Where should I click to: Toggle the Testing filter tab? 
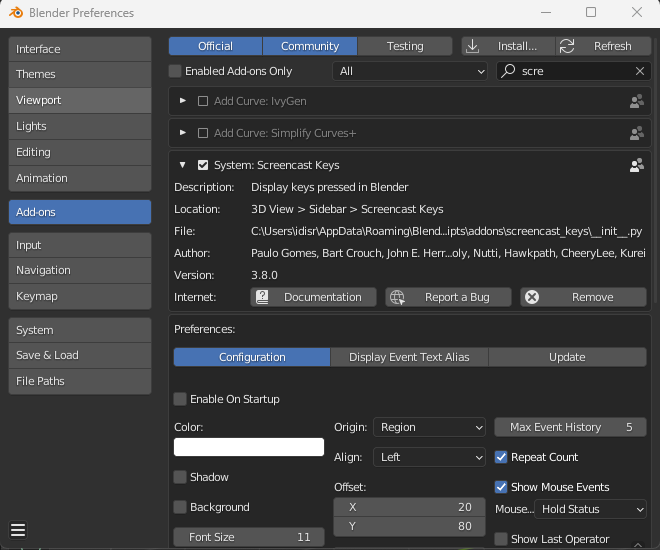click(405, 46)
